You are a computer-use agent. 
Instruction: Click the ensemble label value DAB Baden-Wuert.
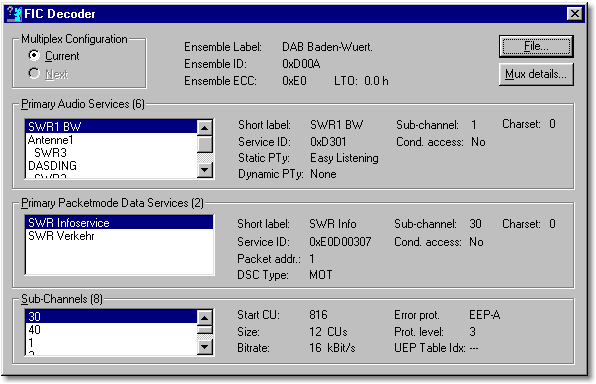[327, 47]
